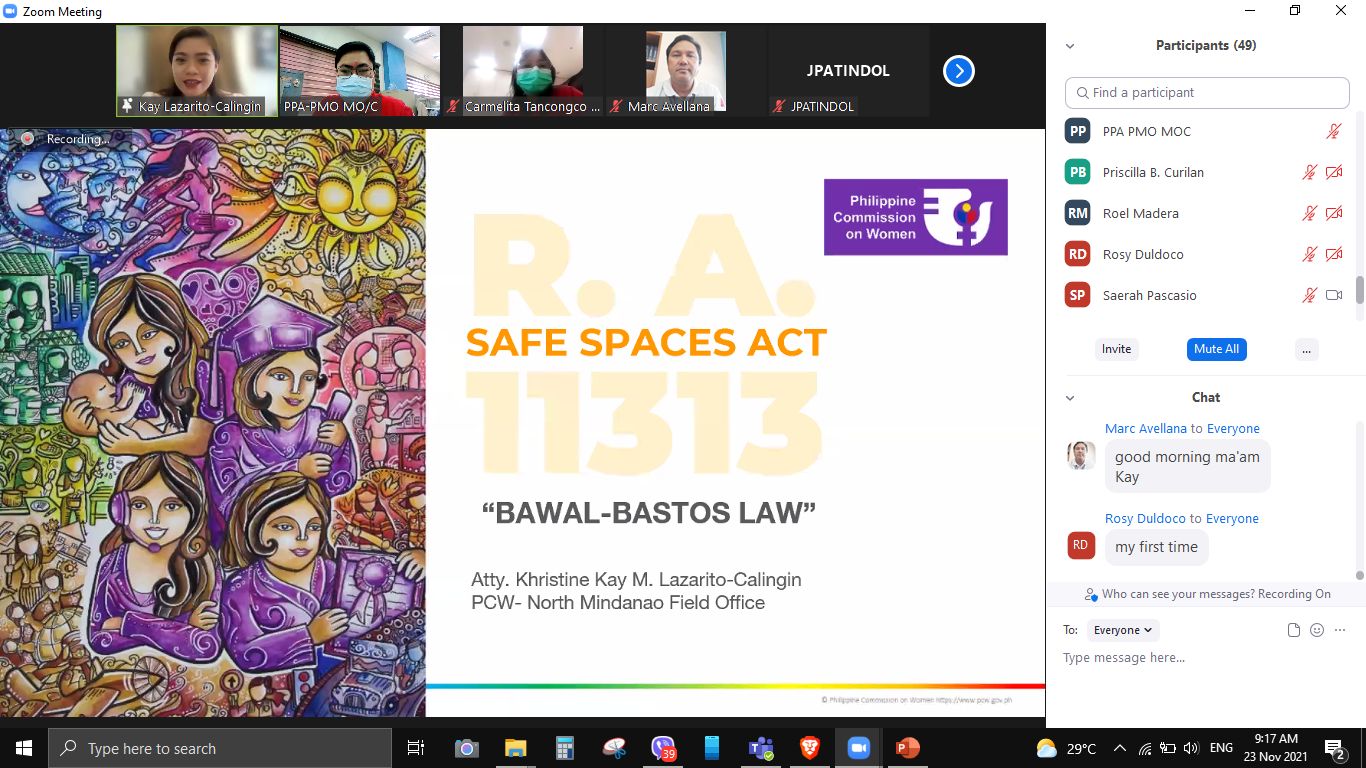Image resolution: width=1366 pixels, height=768 pixels.
Task: Open the taskbar volume control
Action: pos(1191,748)
